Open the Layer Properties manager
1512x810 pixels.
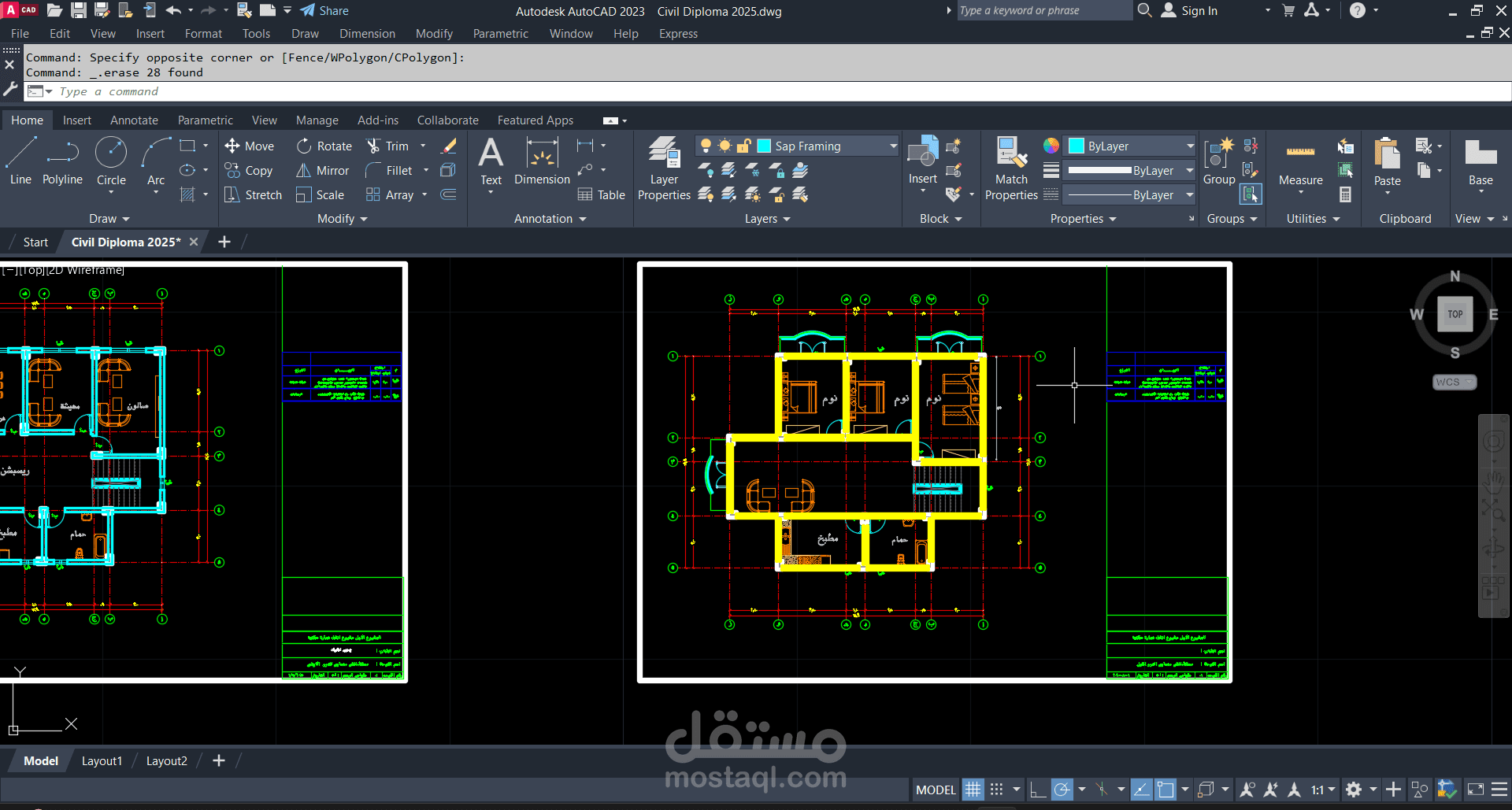point(664,168)
